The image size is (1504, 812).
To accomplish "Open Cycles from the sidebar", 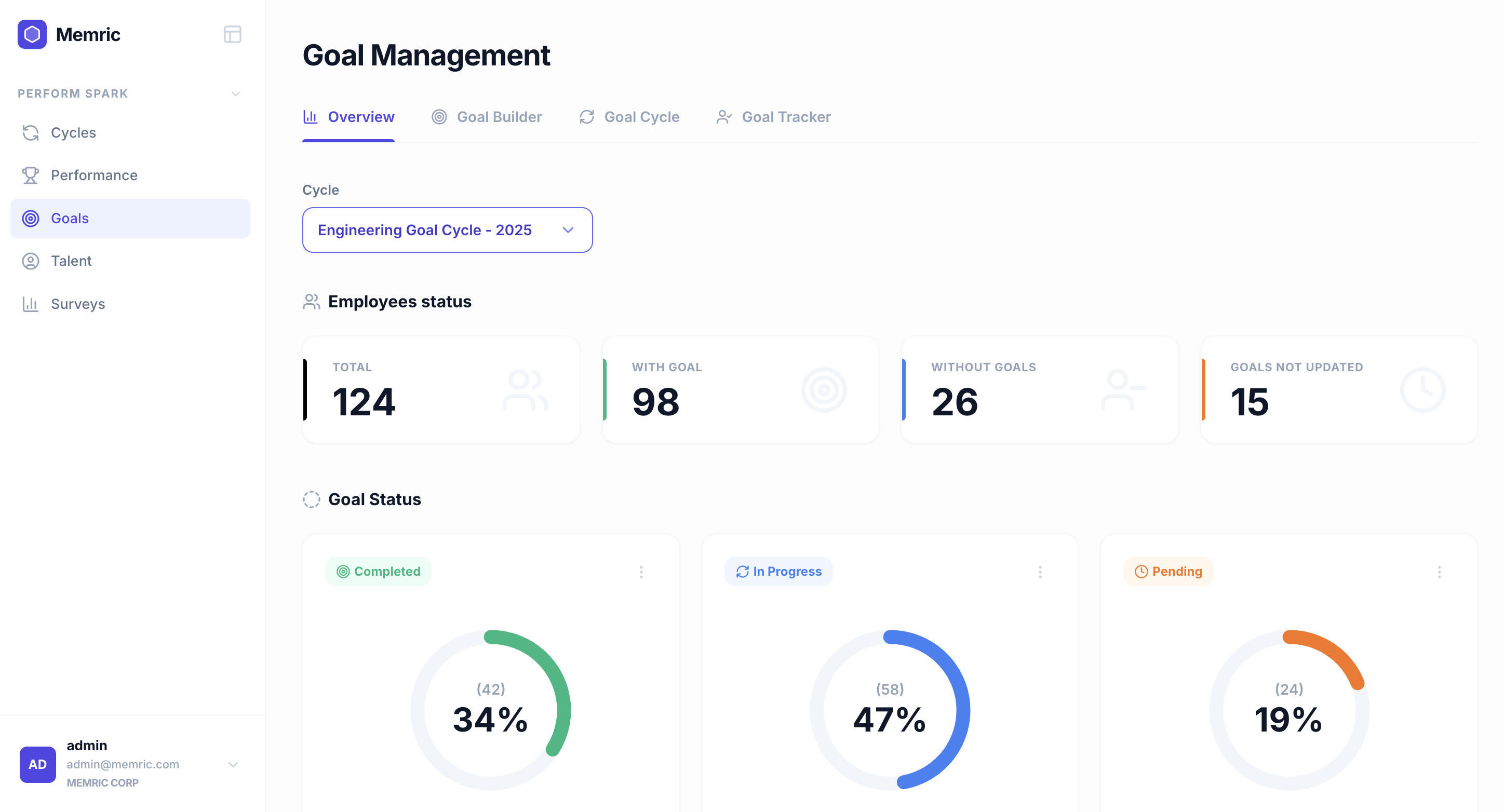I will point(73,132).
